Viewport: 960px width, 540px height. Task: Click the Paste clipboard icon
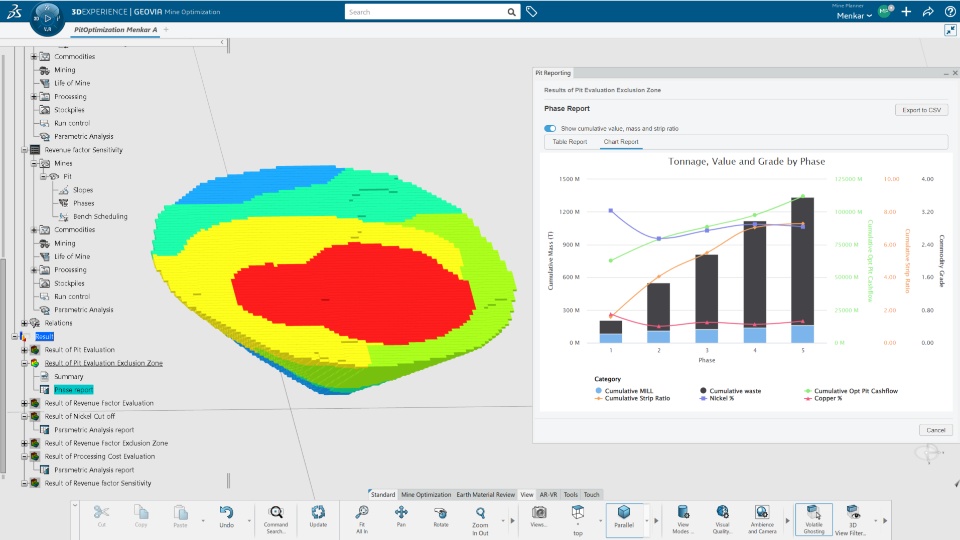[x=180, y=512]
